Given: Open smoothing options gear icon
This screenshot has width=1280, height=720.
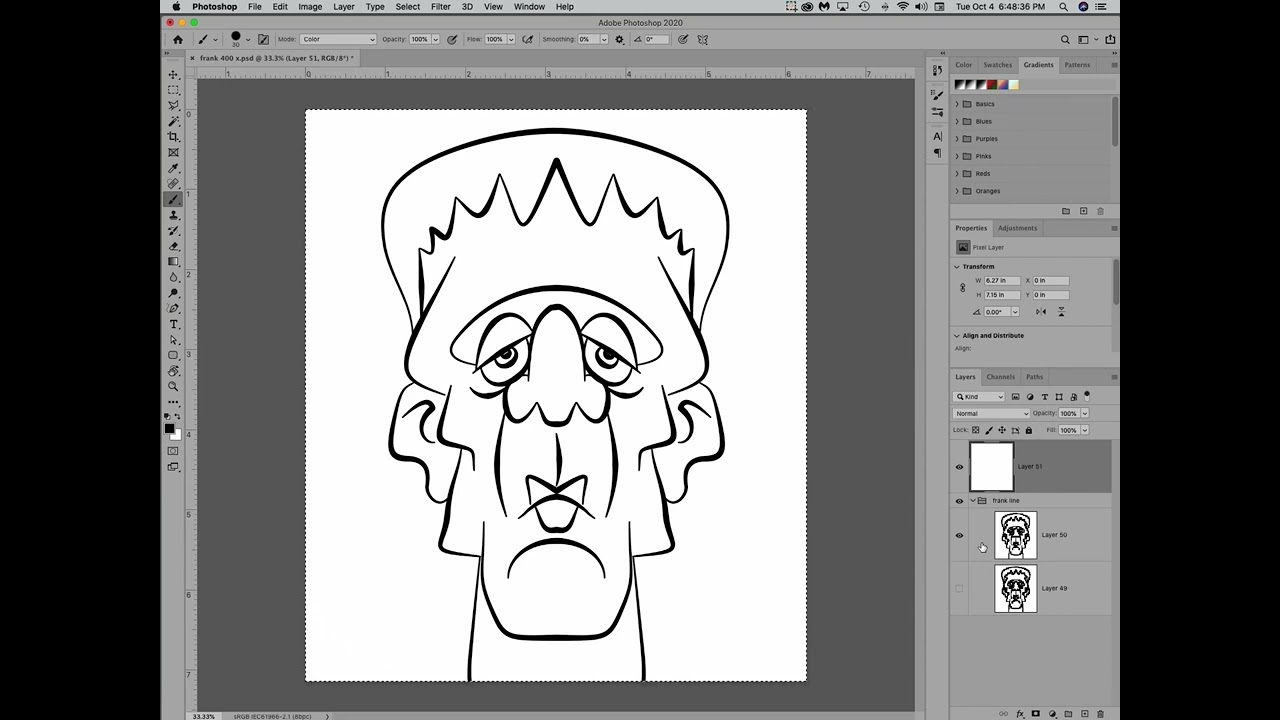Looking at the screenshot, I should (619, 40).
